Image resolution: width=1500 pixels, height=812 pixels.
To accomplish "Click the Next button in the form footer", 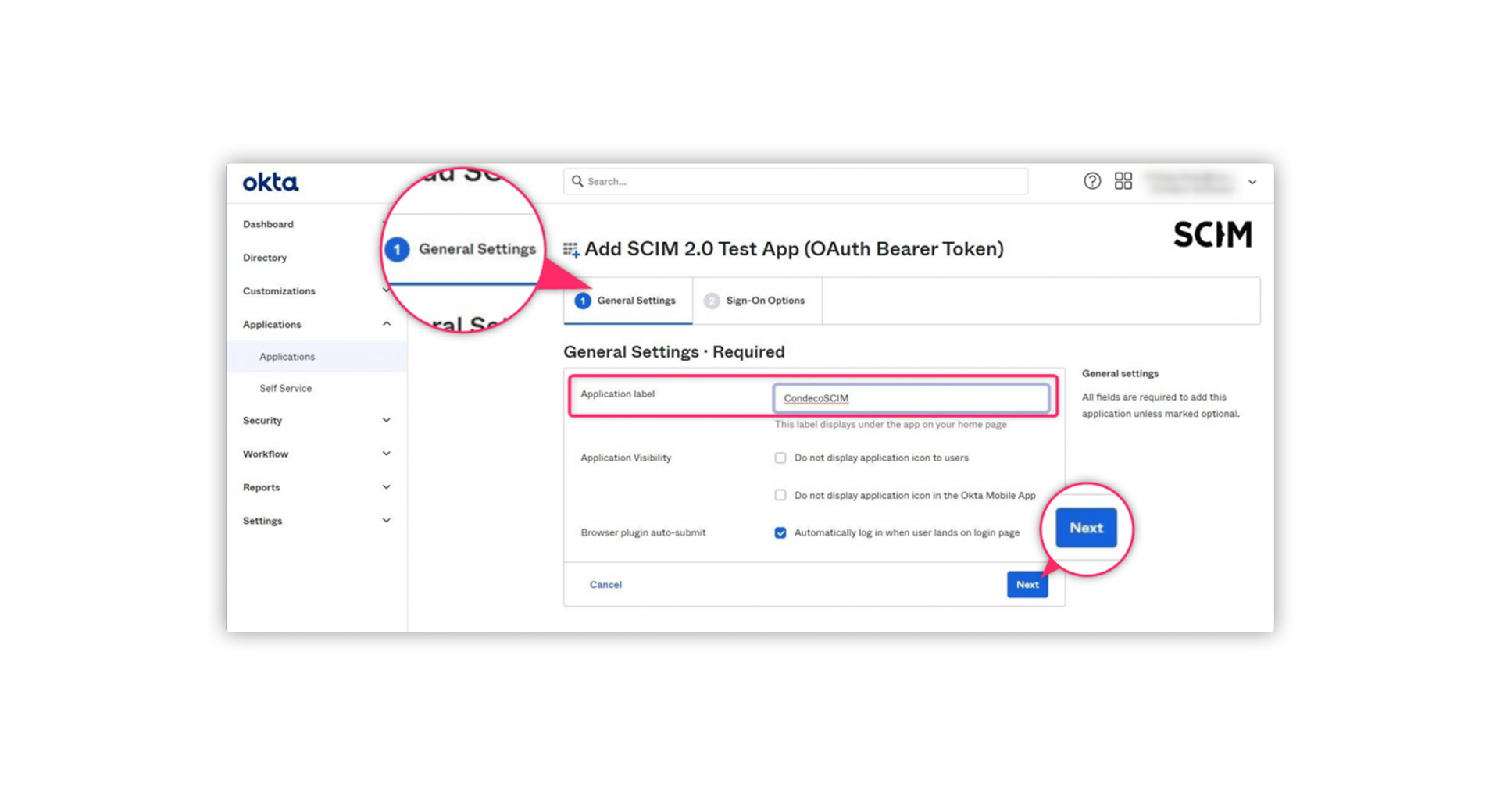I will (x=1027, y=585).
